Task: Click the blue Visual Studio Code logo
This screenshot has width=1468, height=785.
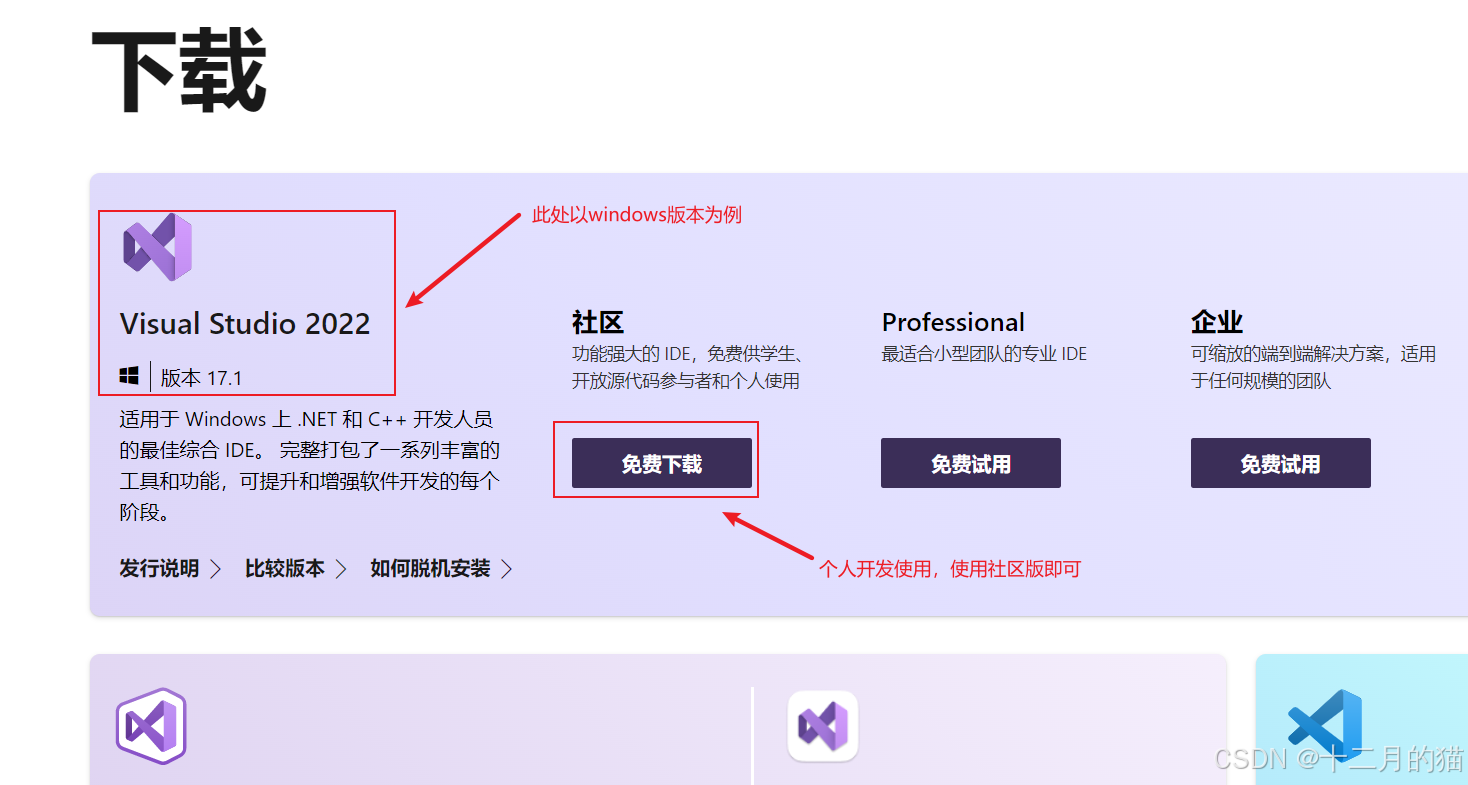Action: [1324, 727]
